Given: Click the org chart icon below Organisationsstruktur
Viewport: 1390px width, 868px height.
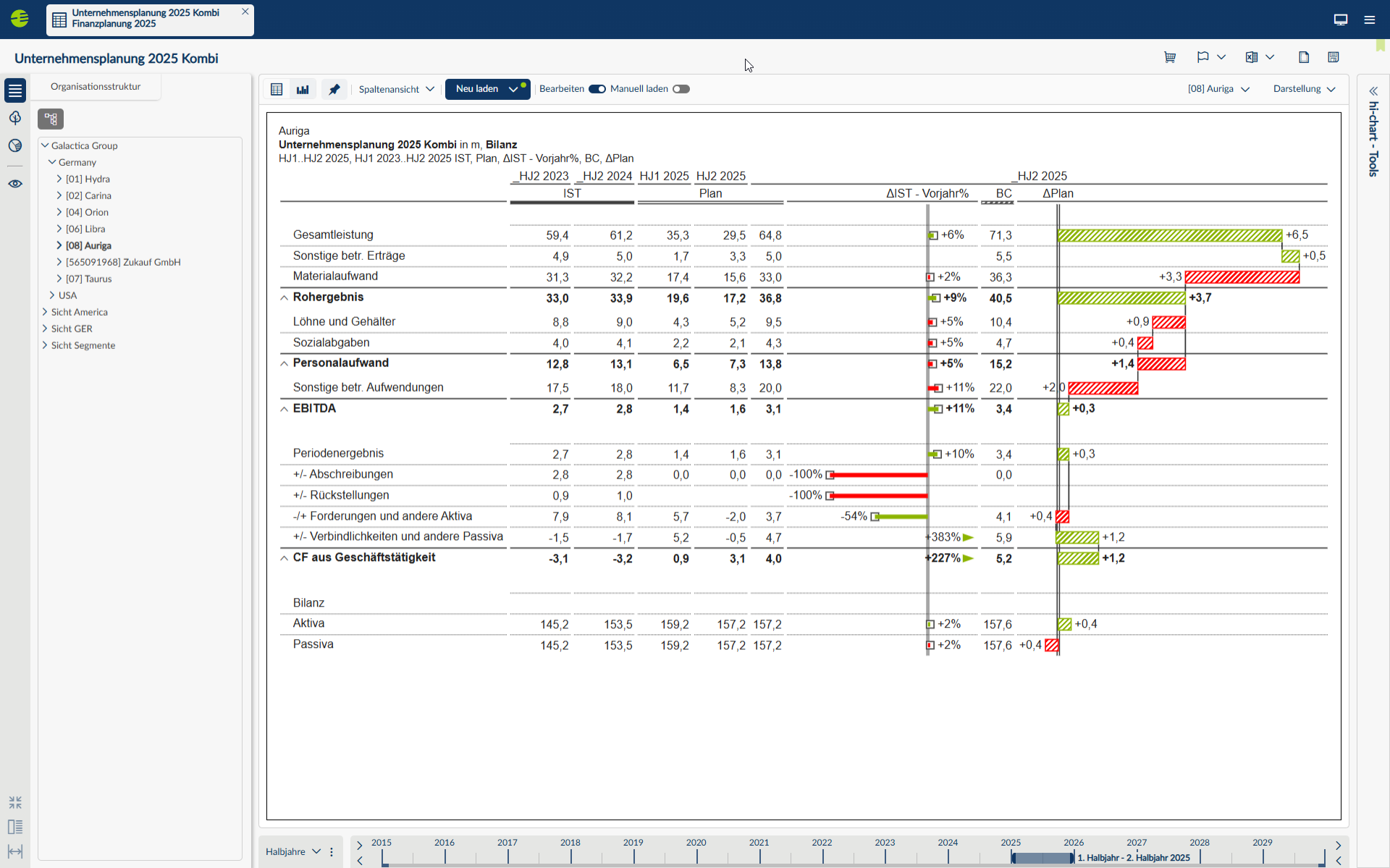Looking at the screenshot, I should tap(51, 119).
